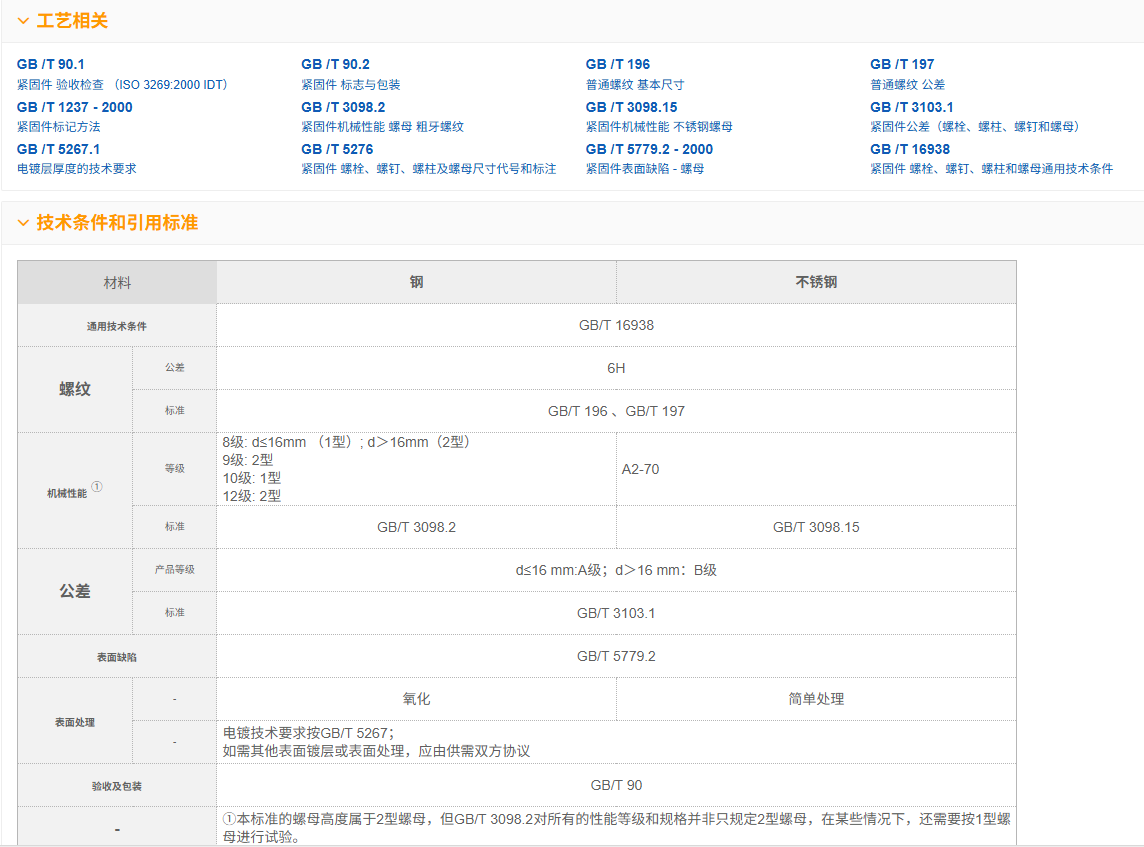The width and height of the screenshot is (1144, 847).
Task: Open the GB/T 90.2 标志与包装 link
Action: pyautogui.click(x=335, y=64)
